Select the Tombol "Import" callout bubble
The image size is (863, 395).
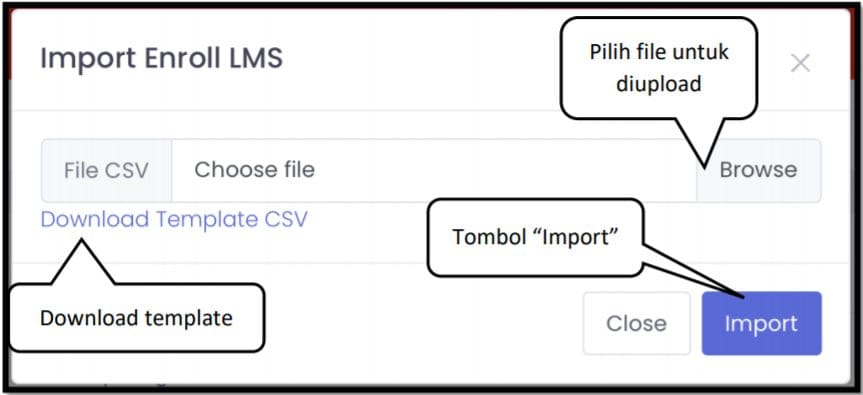[535, 237]
